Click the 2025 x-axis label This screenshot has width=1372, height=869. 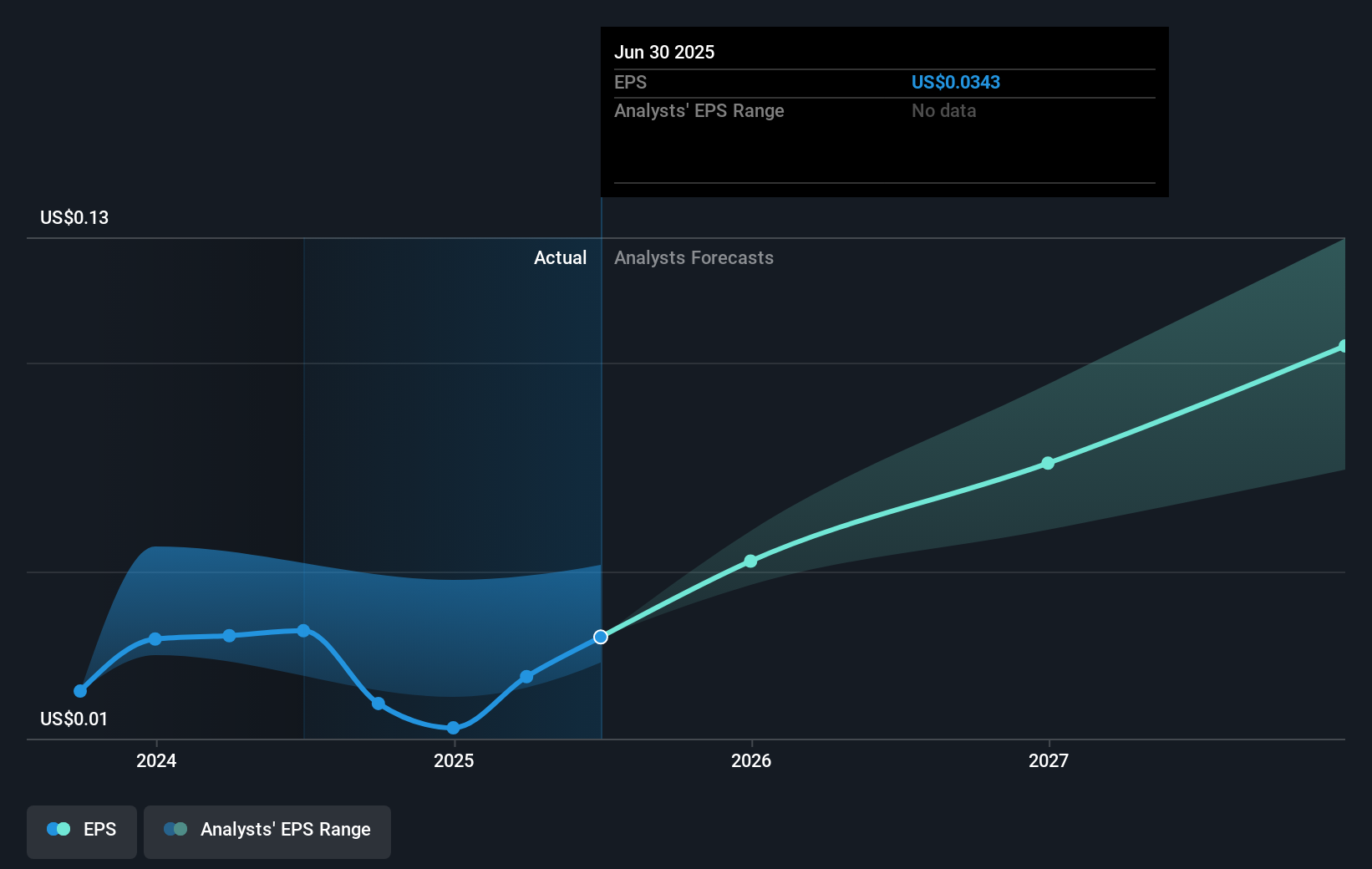(454, 760)
